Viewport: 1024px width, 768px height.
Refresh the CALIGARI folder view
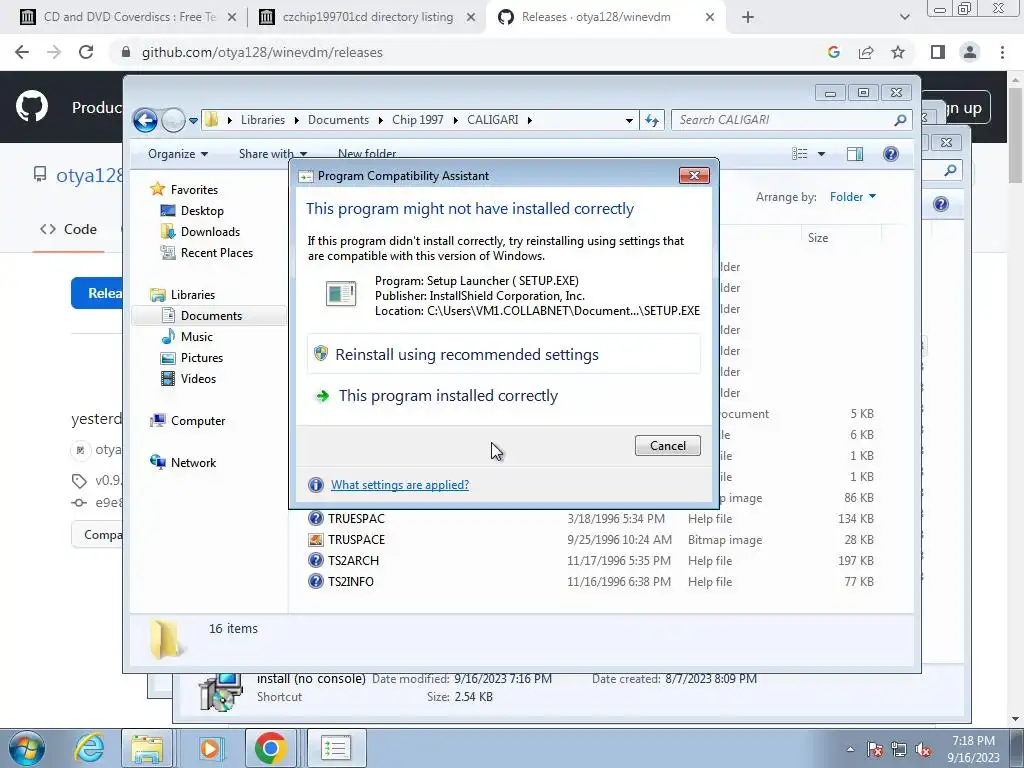pos(652,120)
